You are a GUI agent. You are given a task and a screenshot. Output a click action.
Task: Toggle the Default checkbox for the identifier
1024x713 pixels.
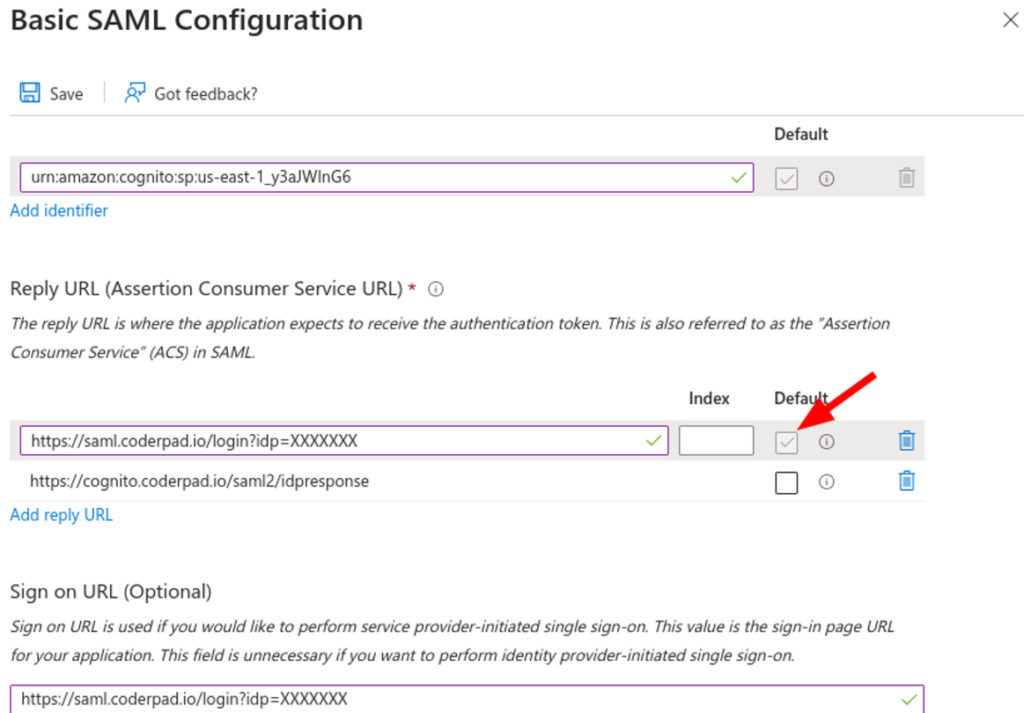786,178
